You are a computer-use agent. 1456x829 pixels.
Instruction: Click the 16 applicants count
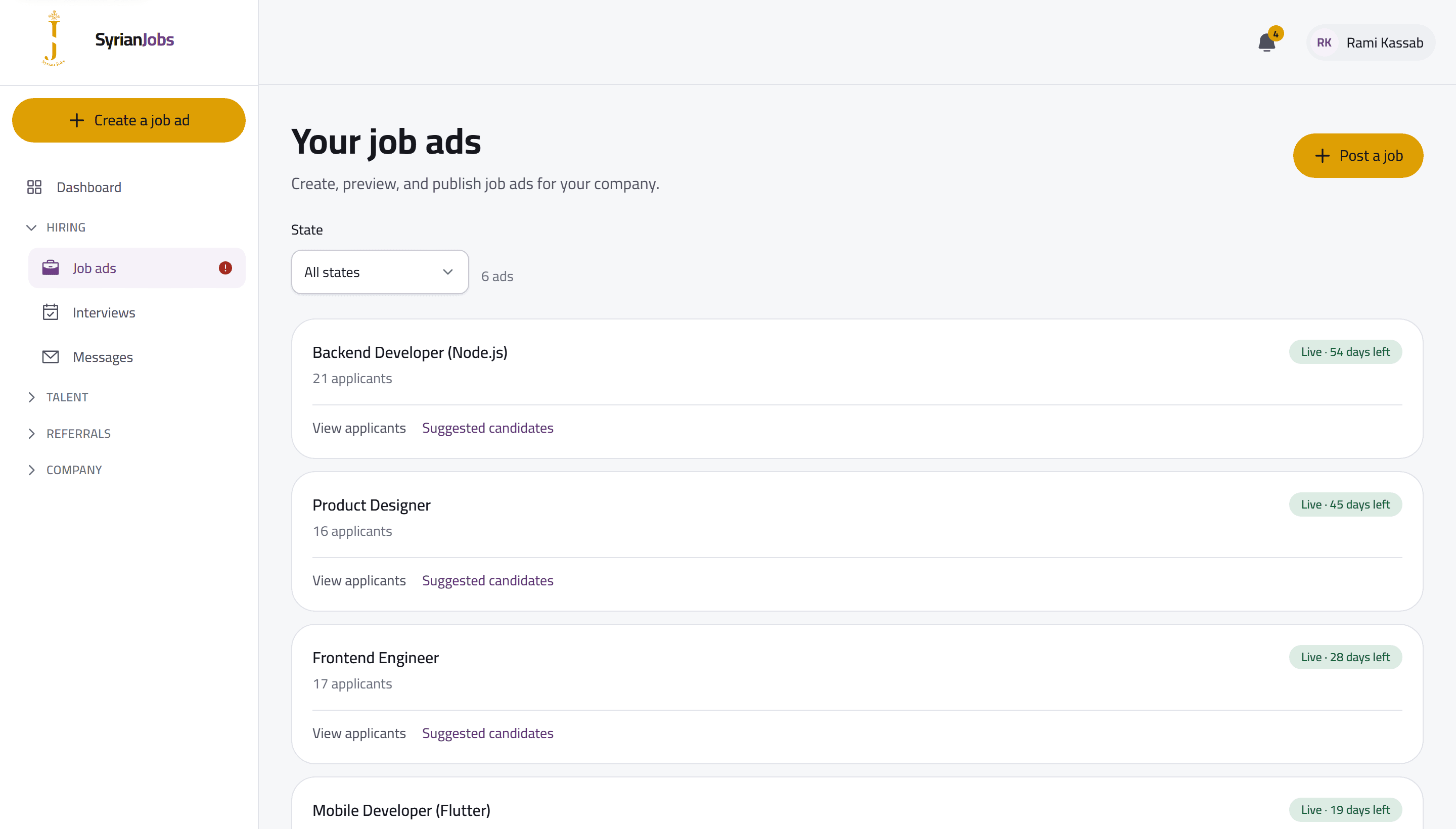pos(352,531)
